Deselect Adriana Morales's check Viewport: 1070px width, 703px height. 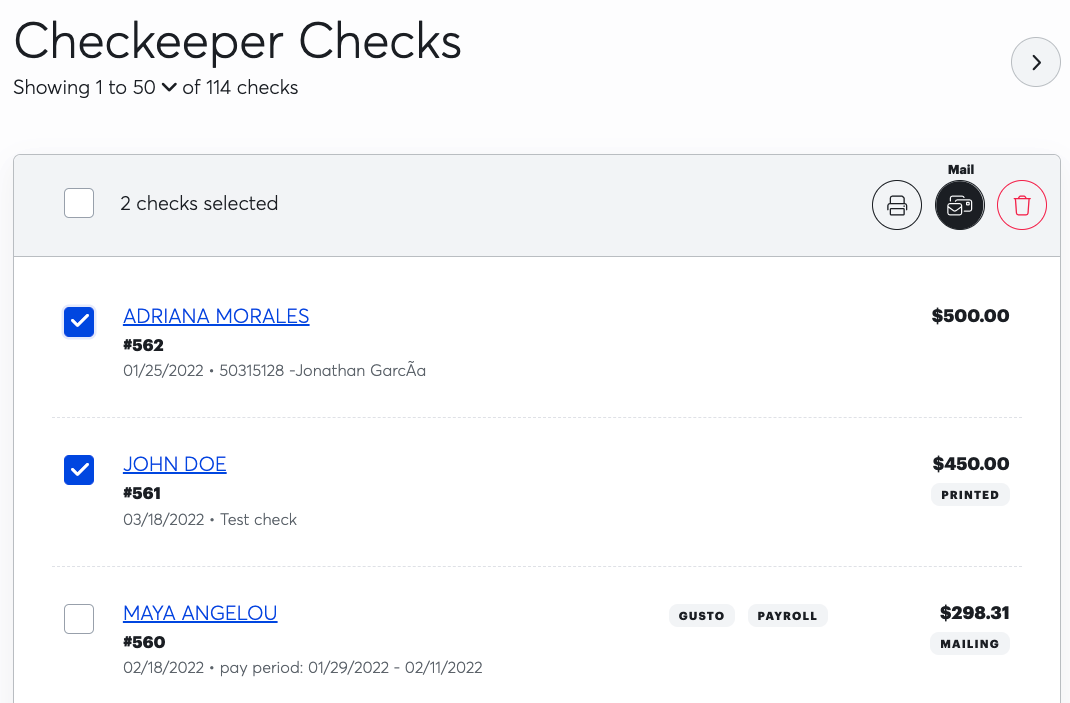(x=78, y=321)
